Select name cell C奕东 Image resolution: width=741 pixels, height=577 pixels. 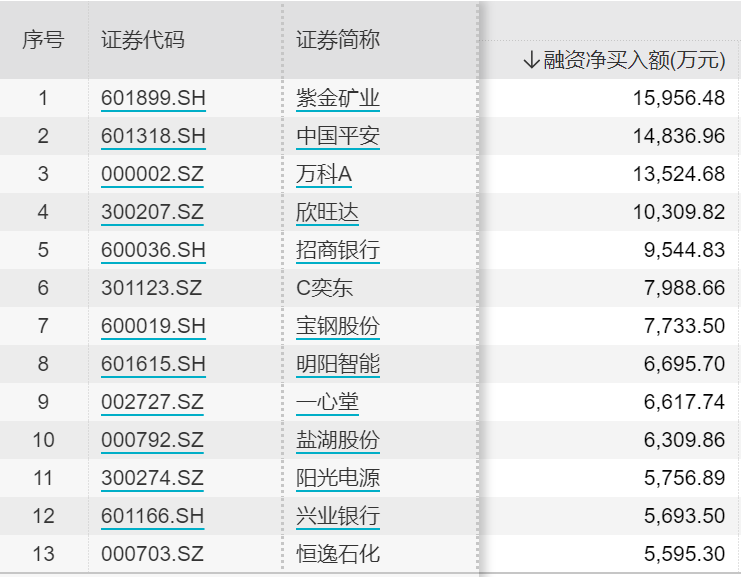(324, 288)
